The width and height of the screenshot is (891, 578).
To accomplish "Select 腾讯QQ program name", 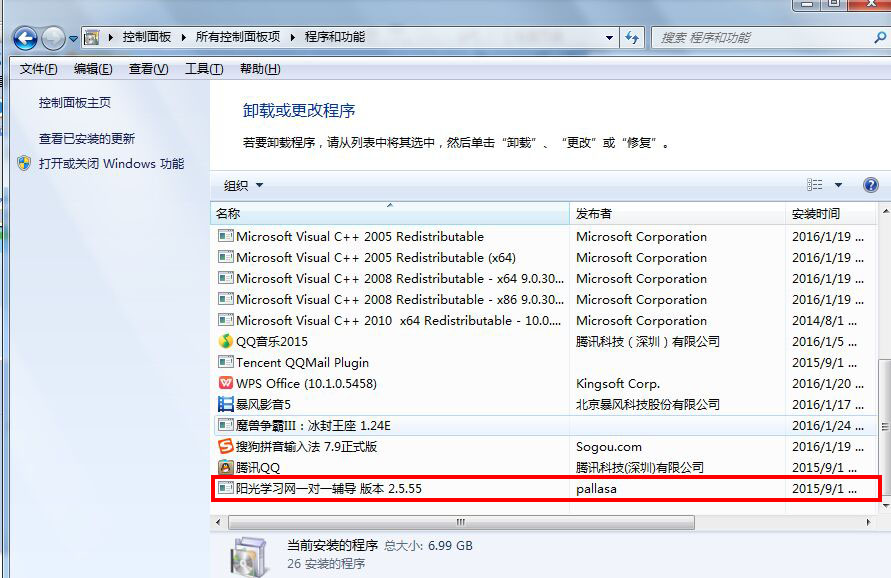I will tap(258, 468).
